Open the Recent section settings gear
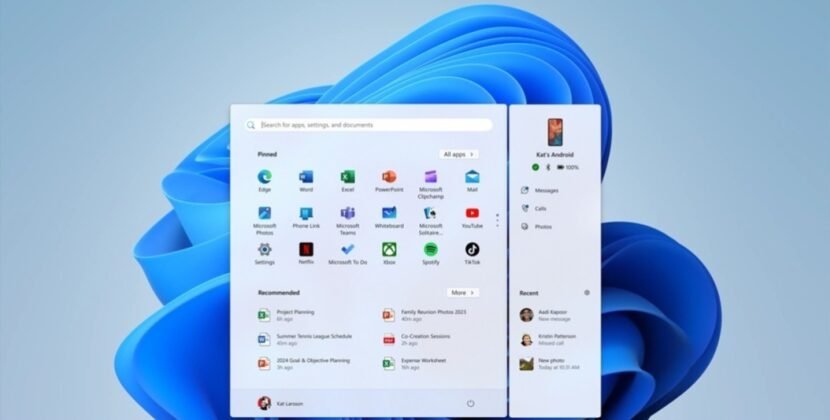830x420 pixels. click(587, 292)
